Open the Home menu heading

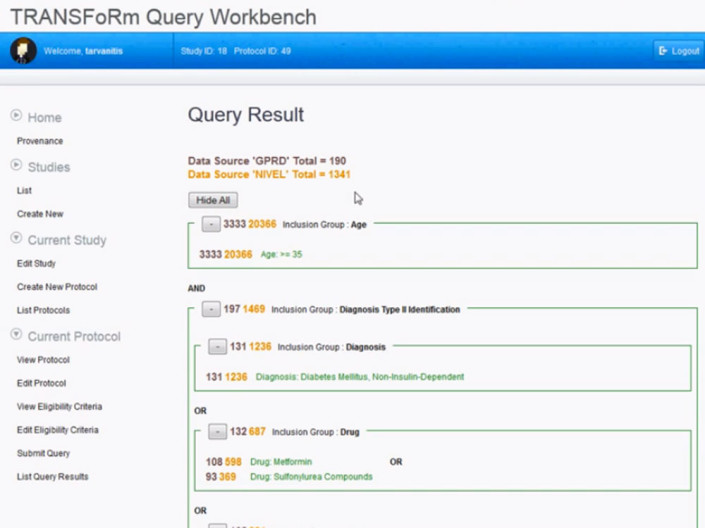coord(45,117)
